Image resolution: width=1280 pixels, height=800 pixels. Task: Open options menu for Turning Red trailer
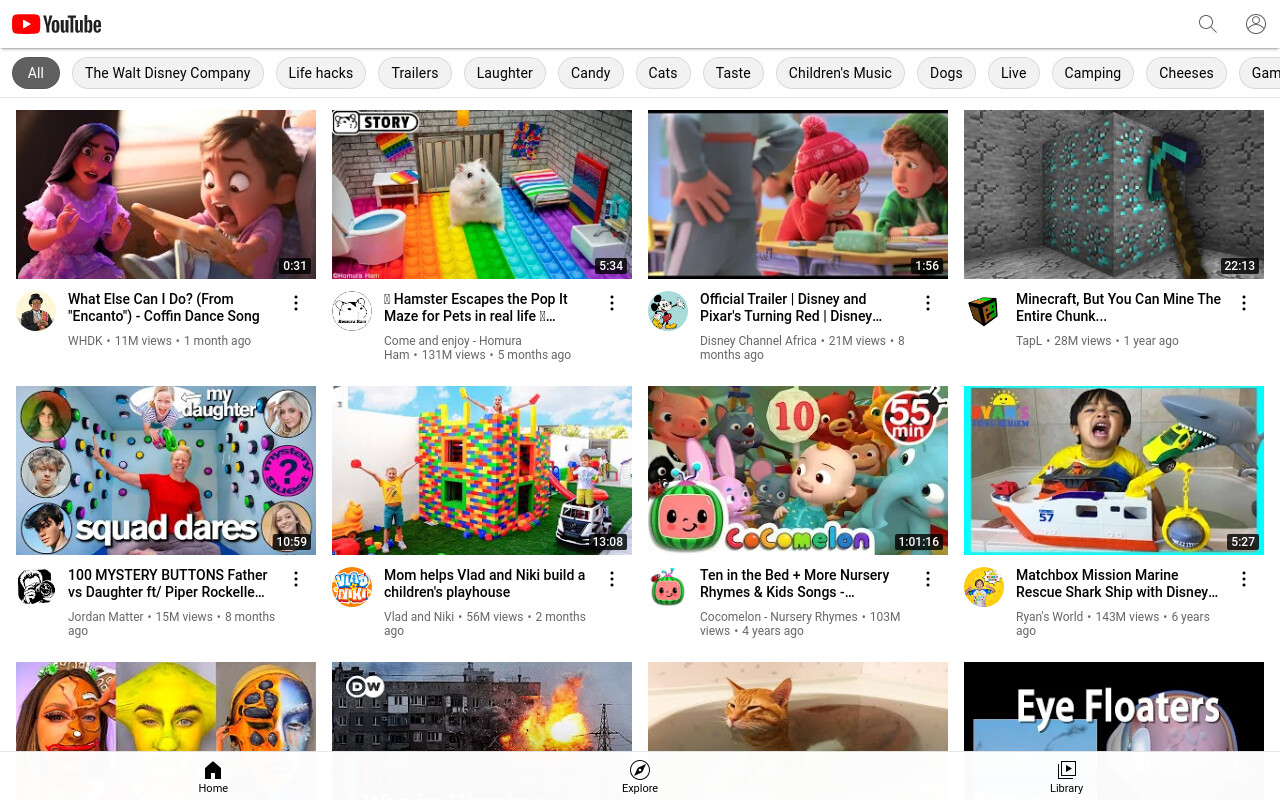click(x=928, y=303)
